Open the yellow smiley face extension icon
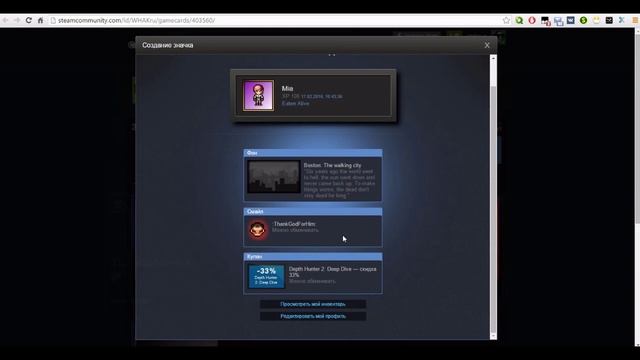Viewport: 640px width, 360px height. [x=596, y=20]
